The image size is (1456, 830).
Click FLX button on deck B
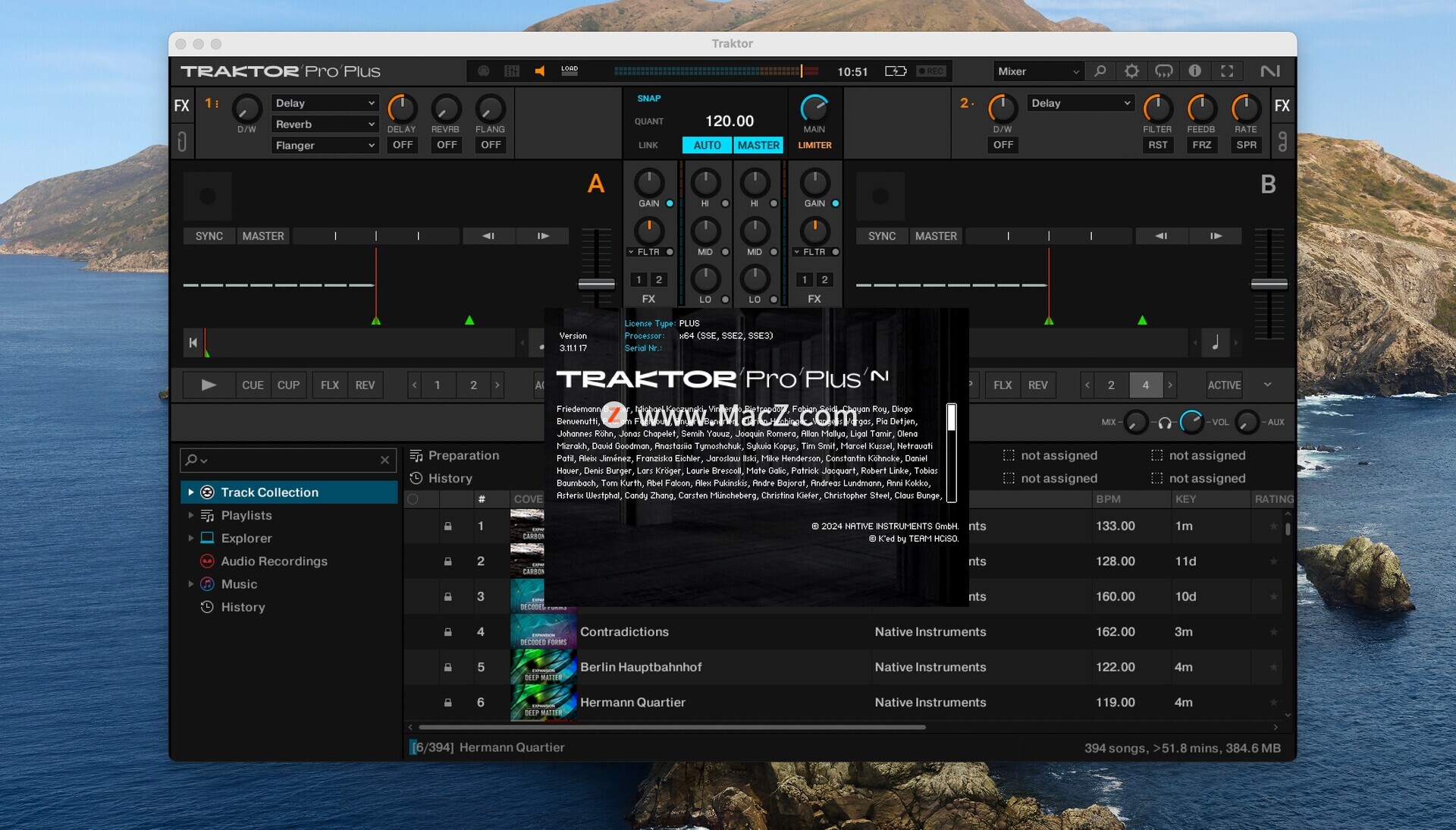tap(1003, 385)
